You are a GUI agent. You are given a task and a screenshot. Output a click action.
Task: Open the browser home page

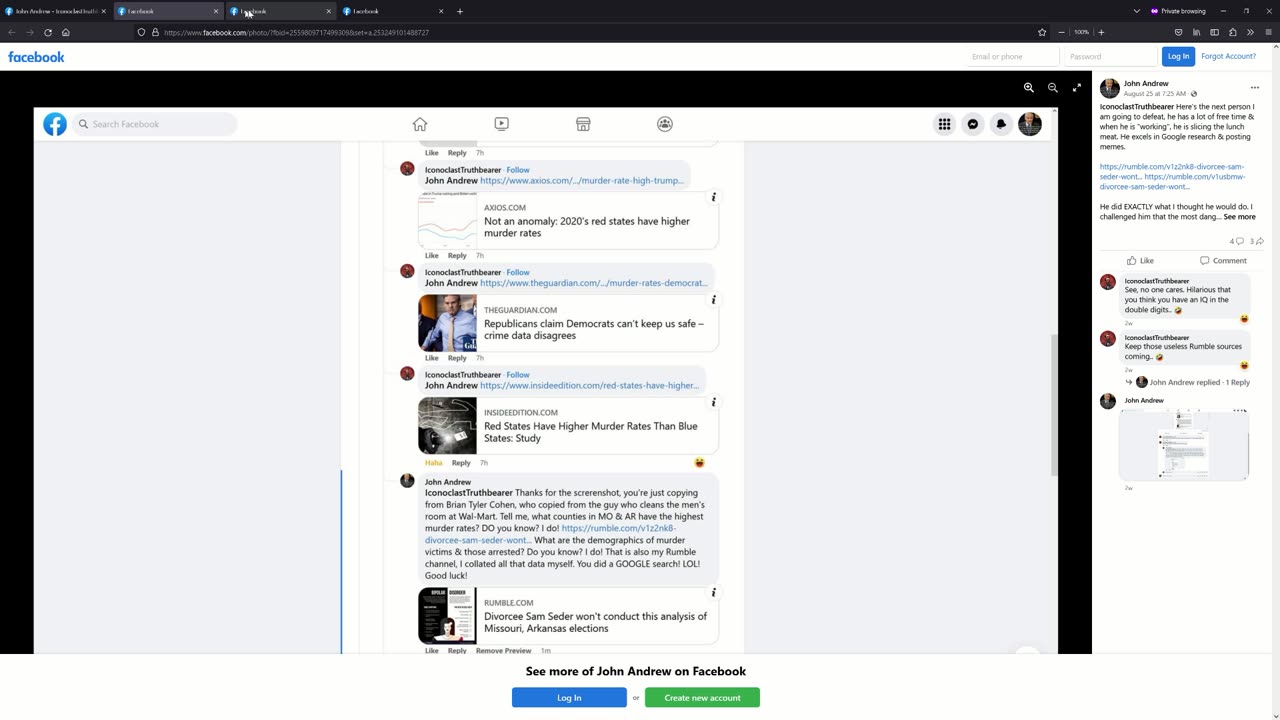[66, 32]
